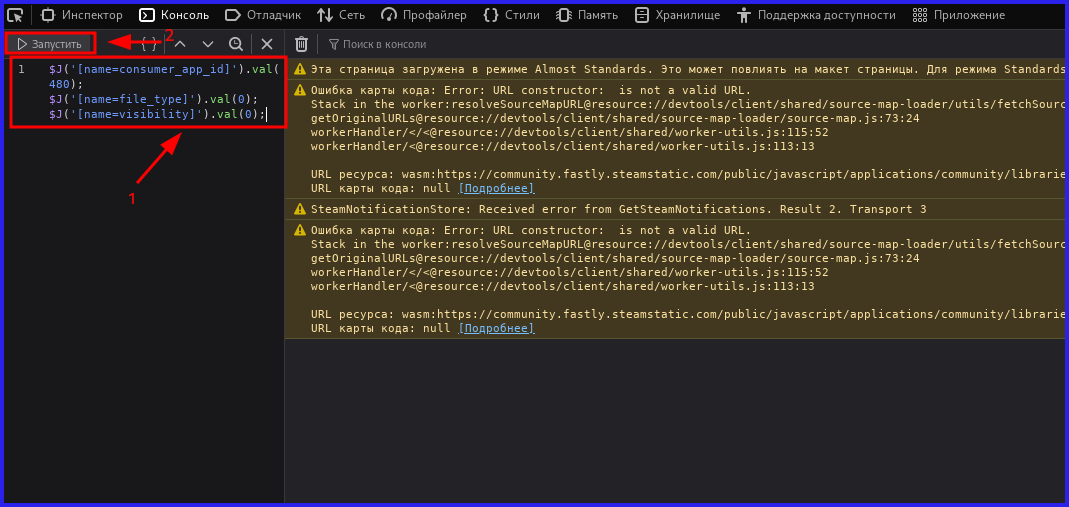The width and height of the screenshot is (1069, 507).
Task: Clear console output with trash icon
Action: click(301, 44)
